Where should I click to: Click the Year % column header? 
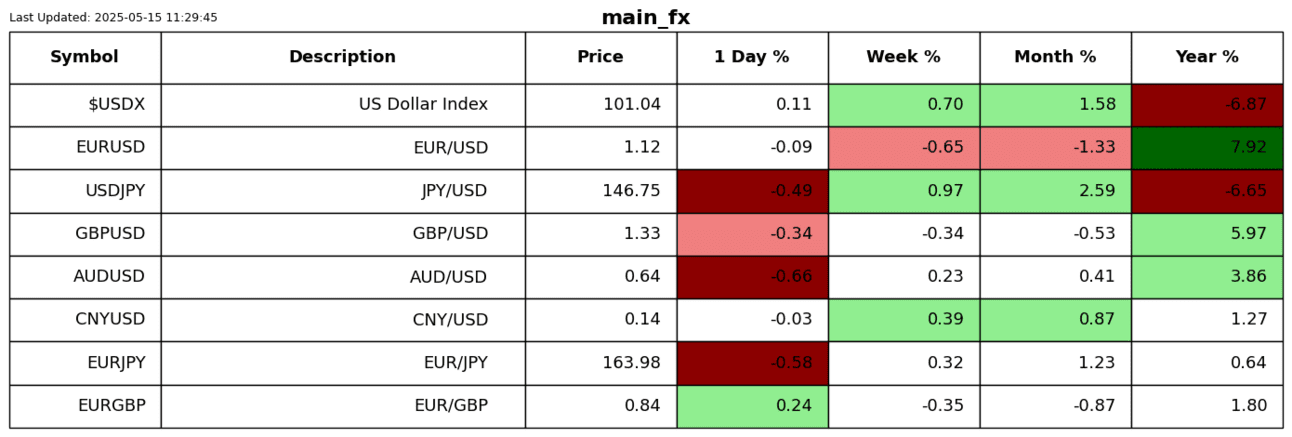[1206, 58]
